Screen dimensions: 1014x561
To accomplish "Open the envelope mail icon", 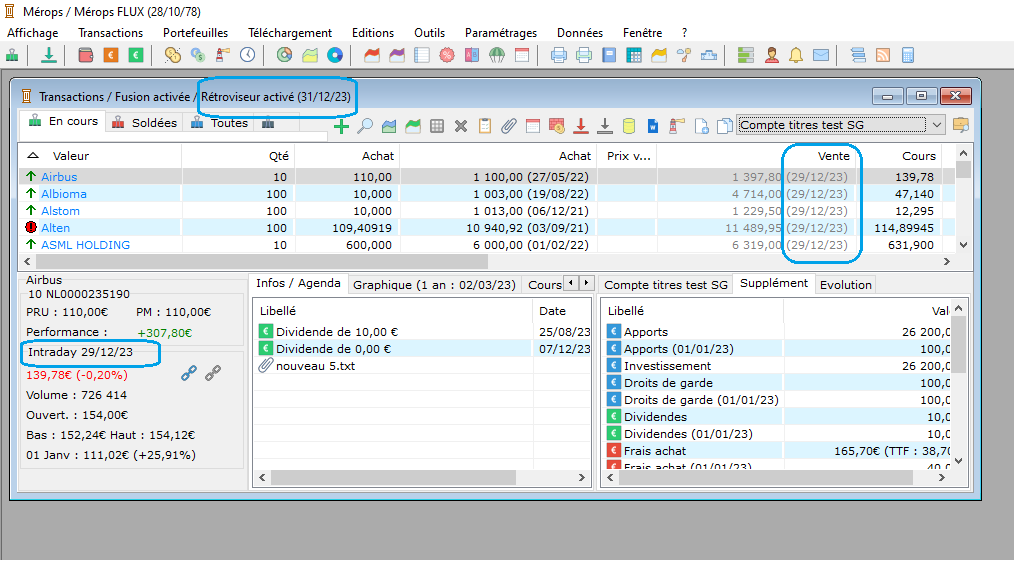I will [821, 56].
